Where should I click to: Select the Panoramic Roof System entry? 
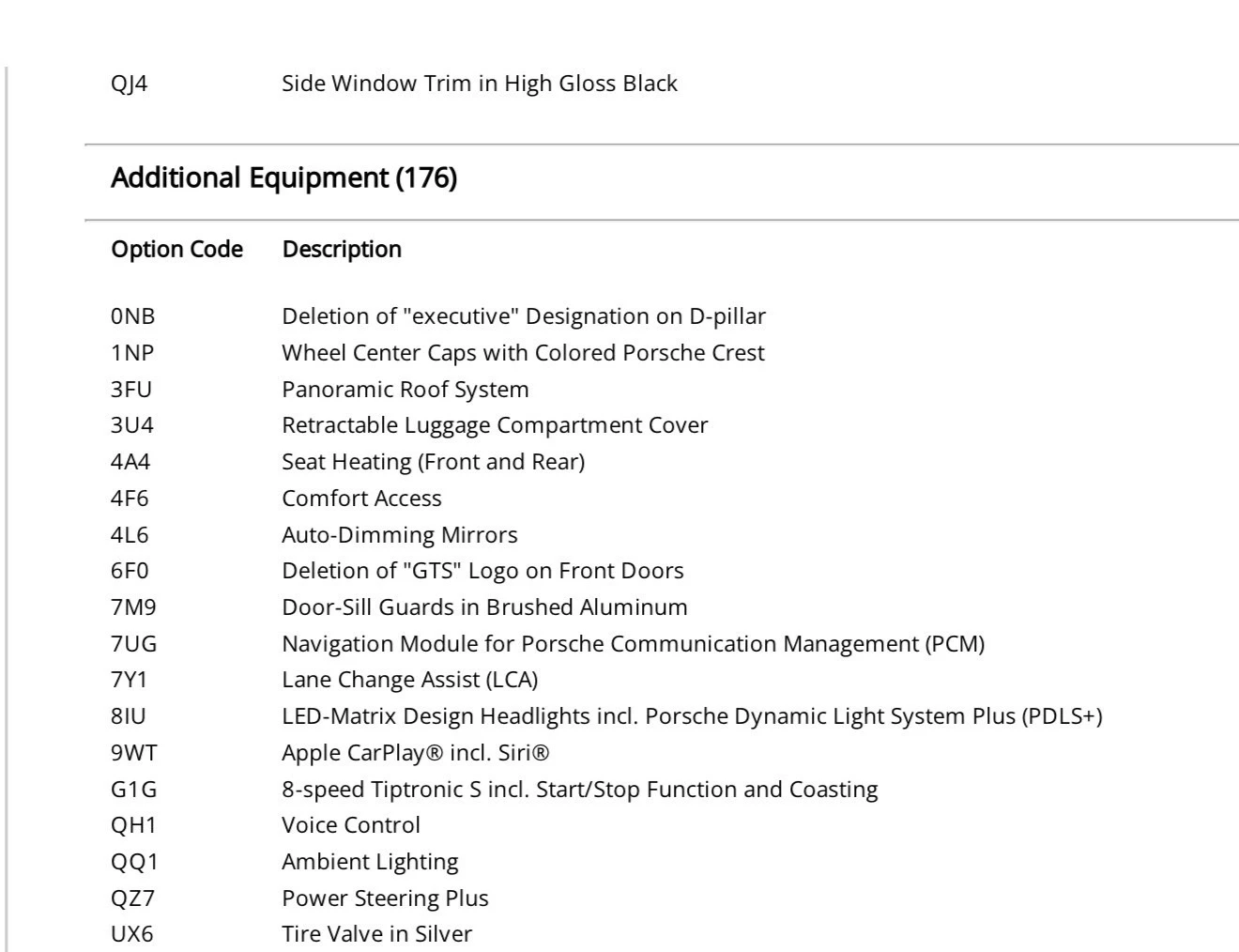click(x=405, y=390)
